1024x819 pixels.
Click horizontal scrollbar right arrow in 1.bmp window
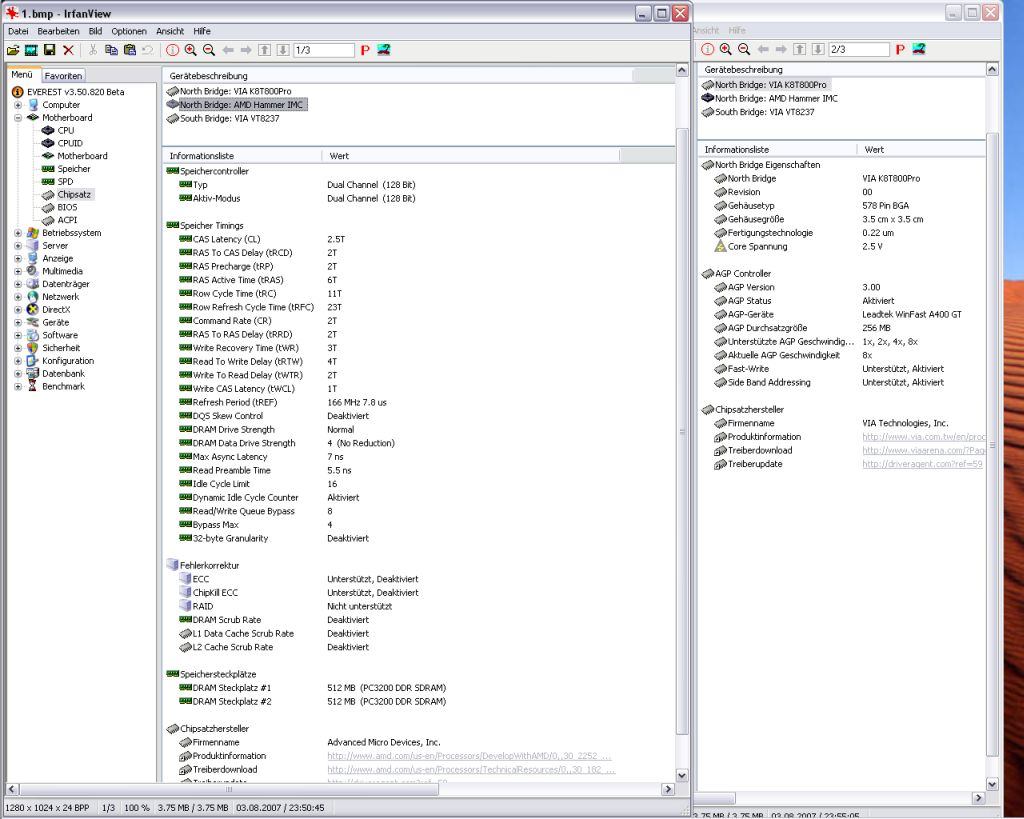(x=667, y=789)
